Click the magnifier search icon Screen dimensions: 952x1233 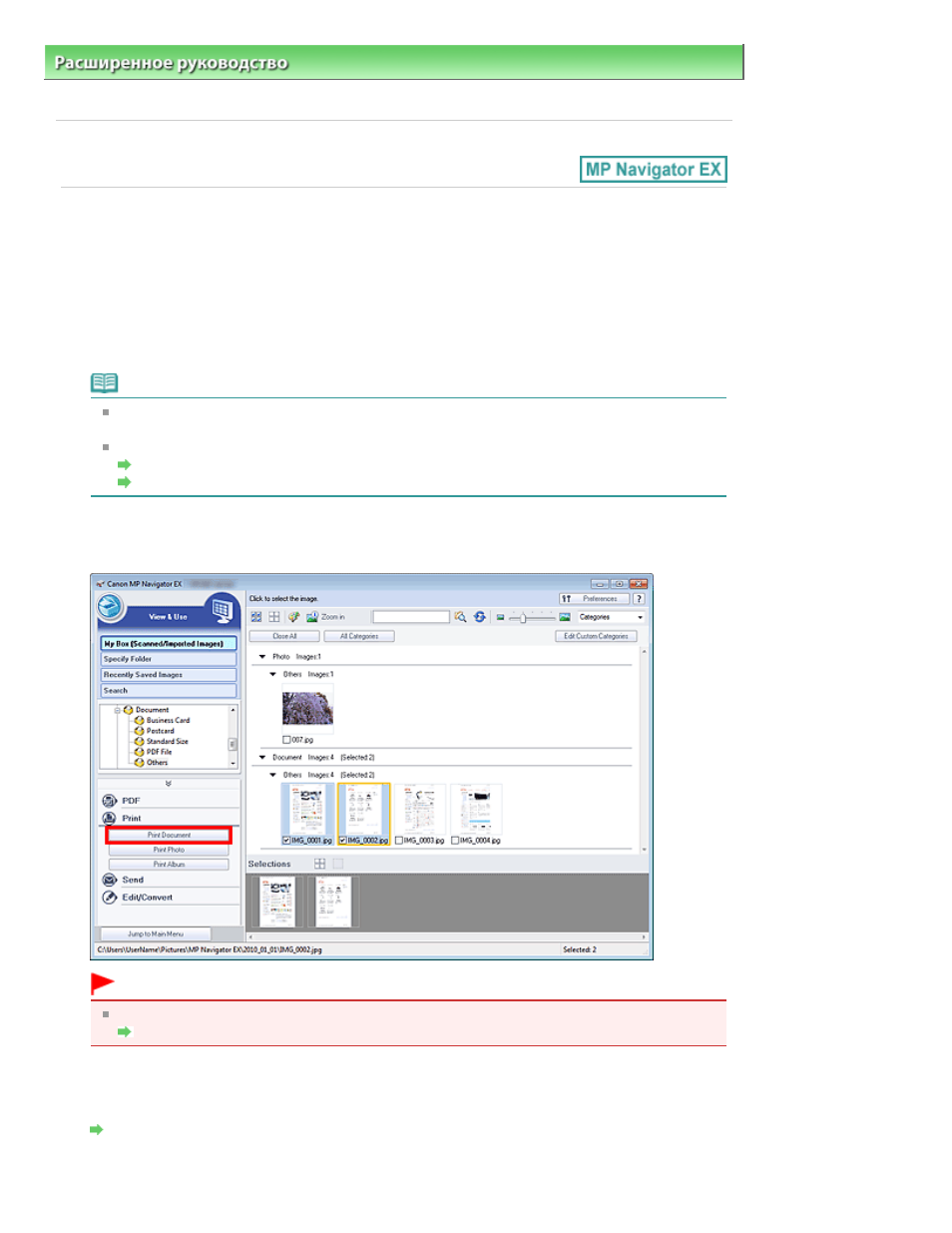(460, 617)
